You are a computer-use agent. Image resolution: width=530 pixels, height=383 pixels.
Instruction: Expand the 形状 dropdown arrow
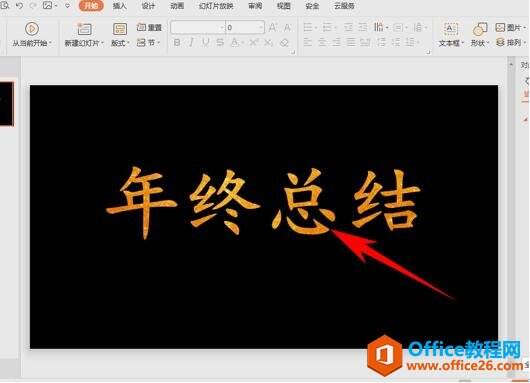pyautogui.click(x=488, y=43)
